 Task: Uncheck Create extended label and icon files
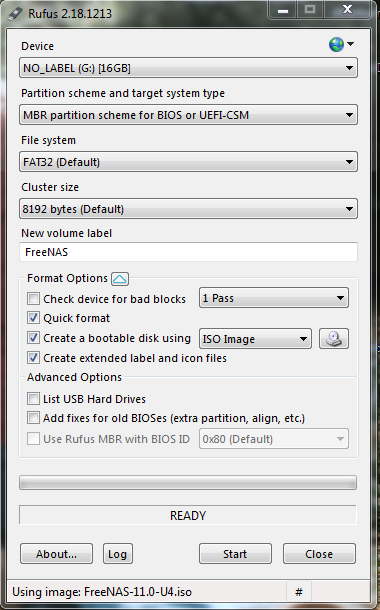click(x=33, y=358)
